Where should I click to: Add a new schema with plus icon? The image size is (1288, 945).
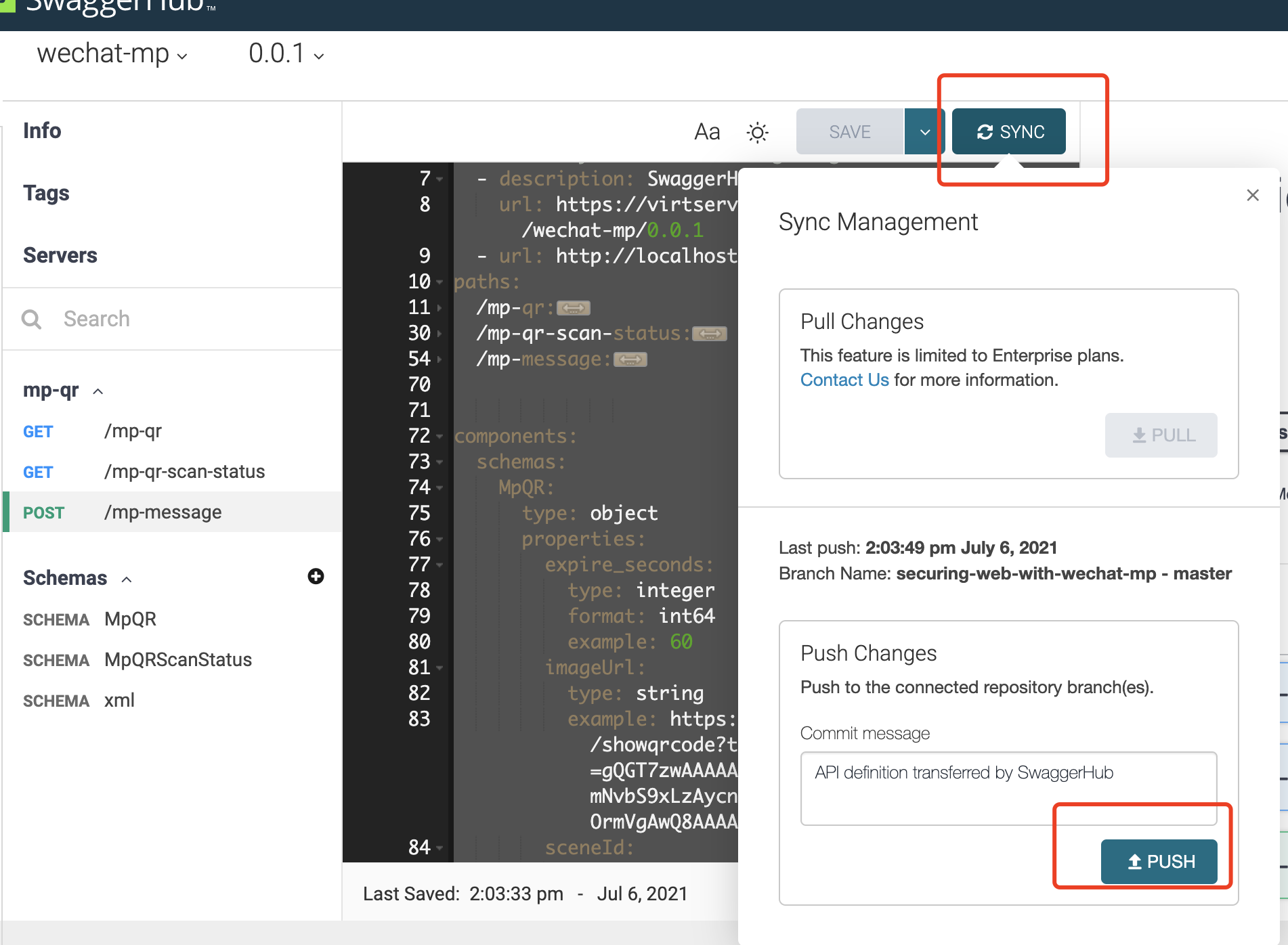coord(316,576)
